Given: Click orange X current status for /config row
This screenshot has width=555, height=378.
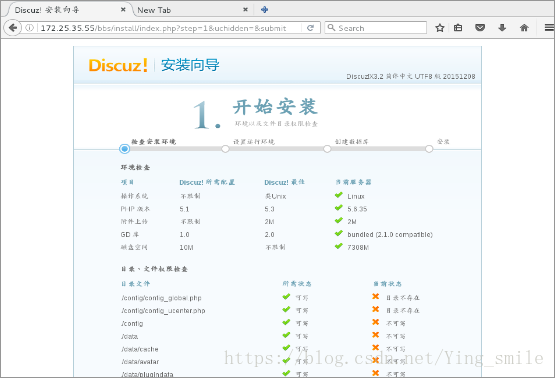Looking at the screenshot, I should tap(376, 322).
